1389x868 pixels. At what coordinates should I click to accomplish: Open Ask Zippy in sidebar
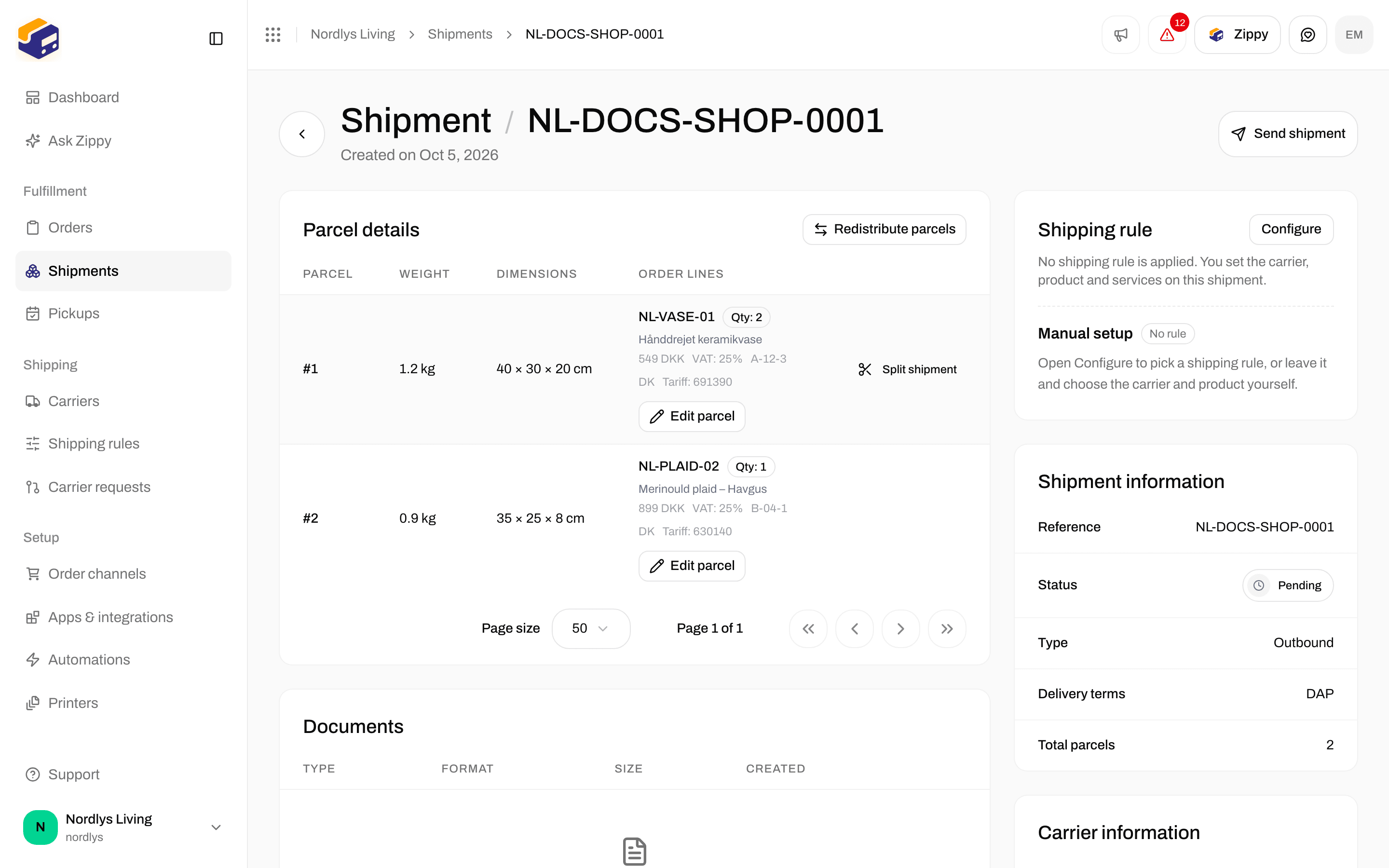point(123,141)
